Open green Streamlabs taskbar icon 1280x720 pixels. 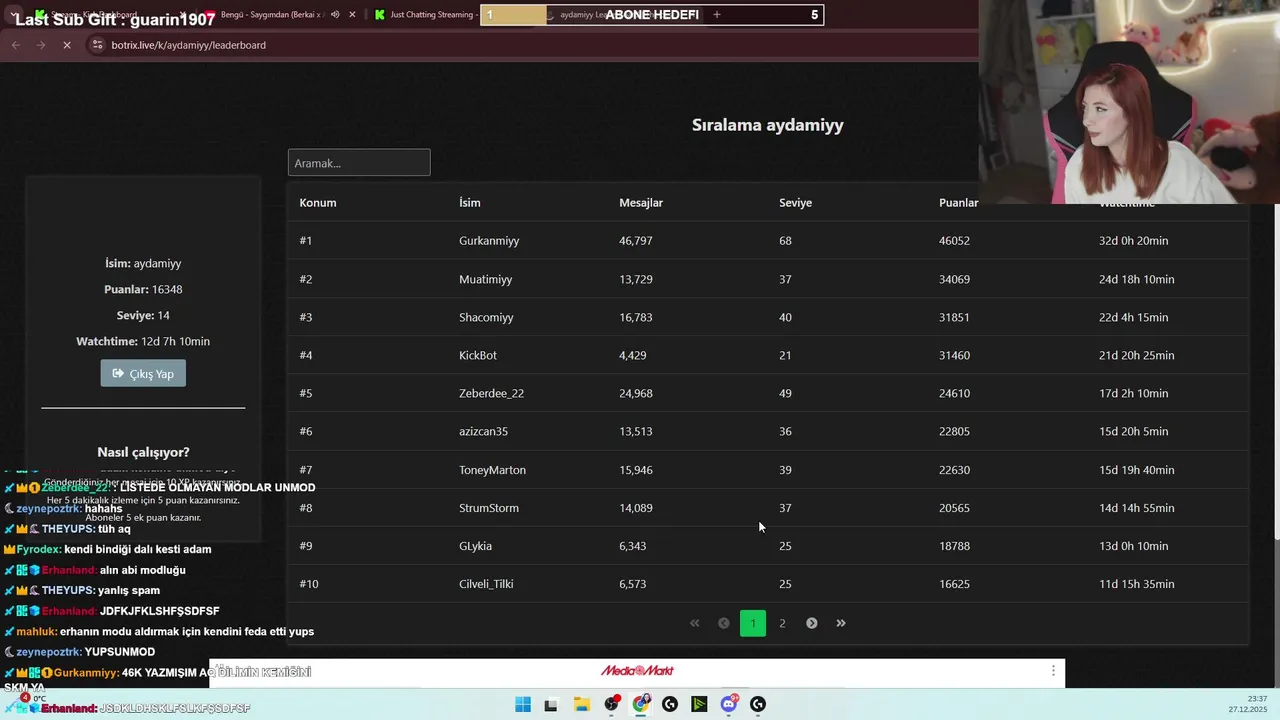click(699, 704)
